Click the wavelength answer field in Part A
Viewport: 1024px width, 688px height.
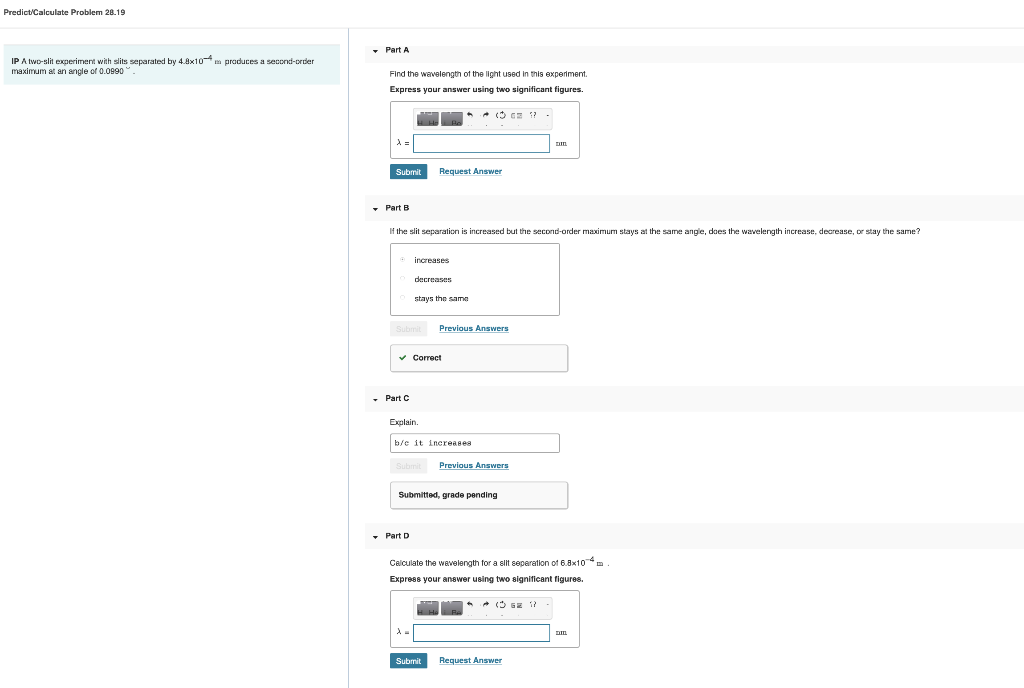click(481, 142)
